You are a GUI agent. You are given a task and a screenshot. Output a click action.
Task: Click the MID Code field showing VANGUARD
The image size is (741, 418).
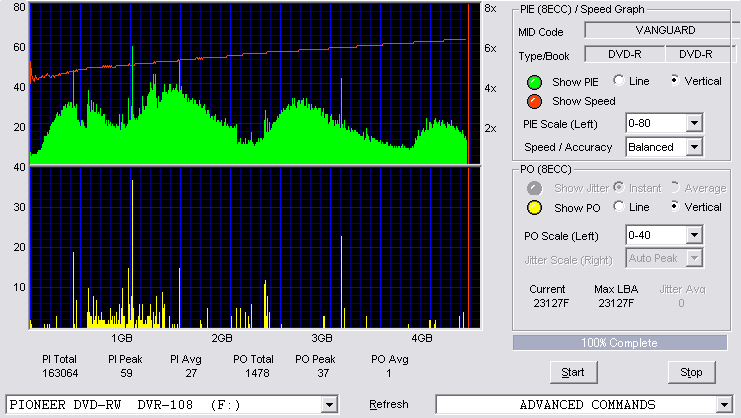coord(663,30)
